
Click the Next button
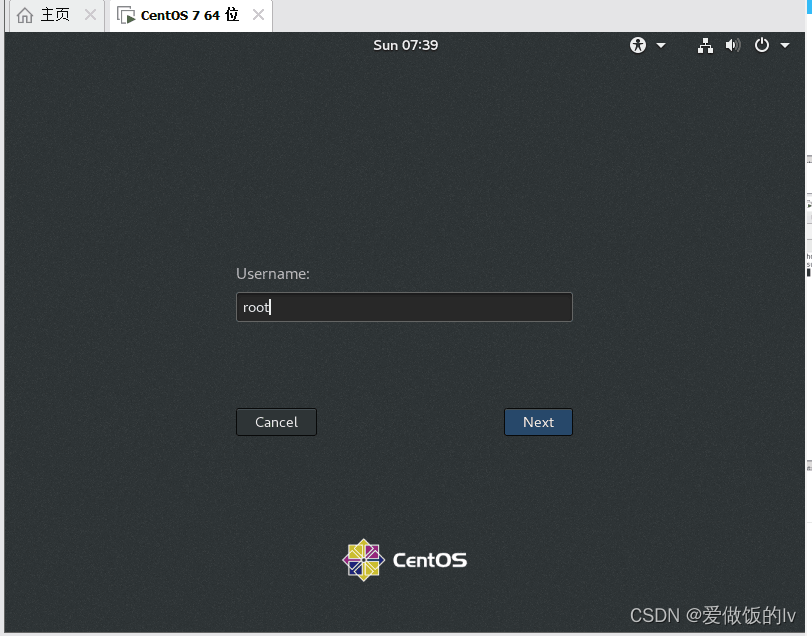pyautogui.click(x=539, y=422)
